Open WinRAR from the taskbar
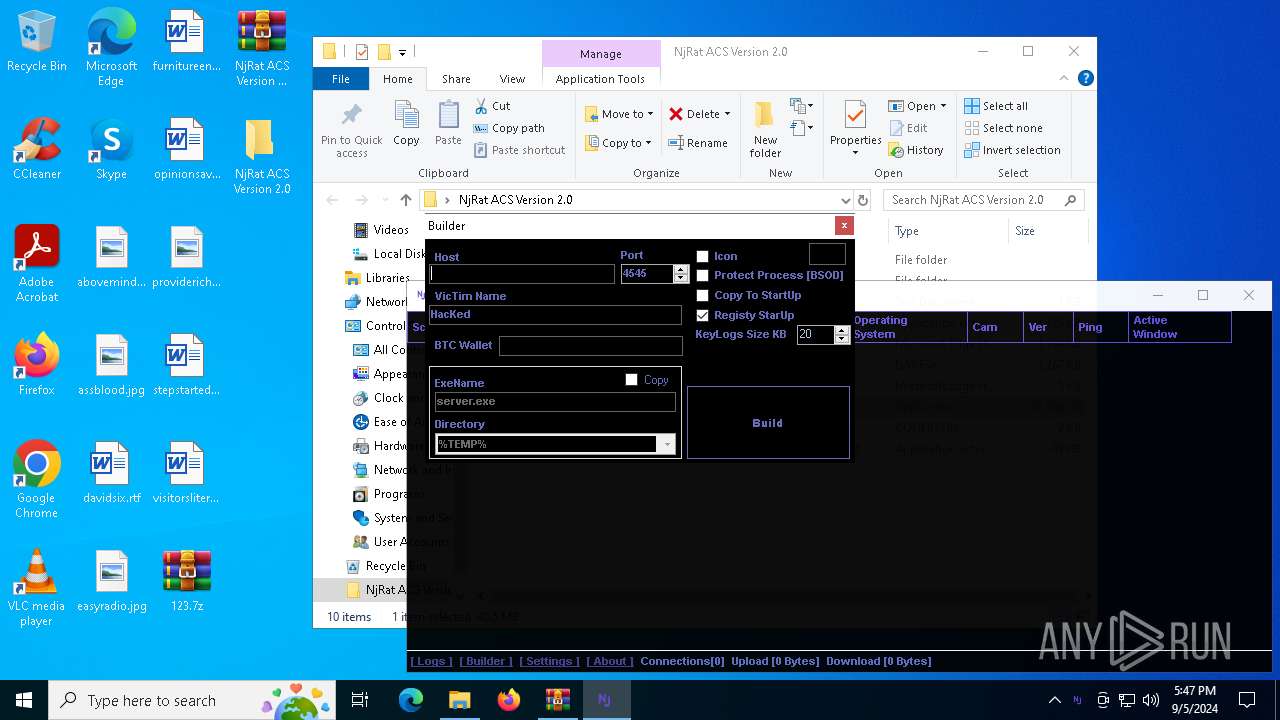 pyautogui.click(x=557, y=700)
